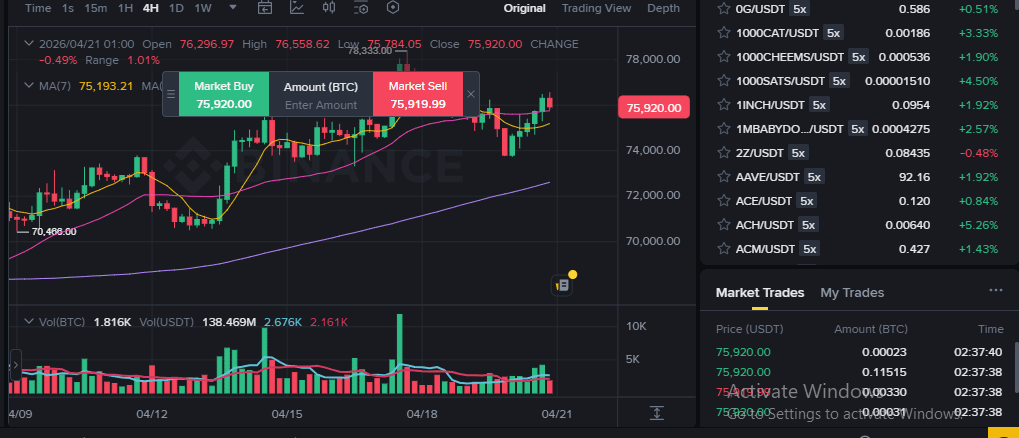1019x438 pixels.
Task: Select the ACM/USDT pair name
Action: pos(766,249)
